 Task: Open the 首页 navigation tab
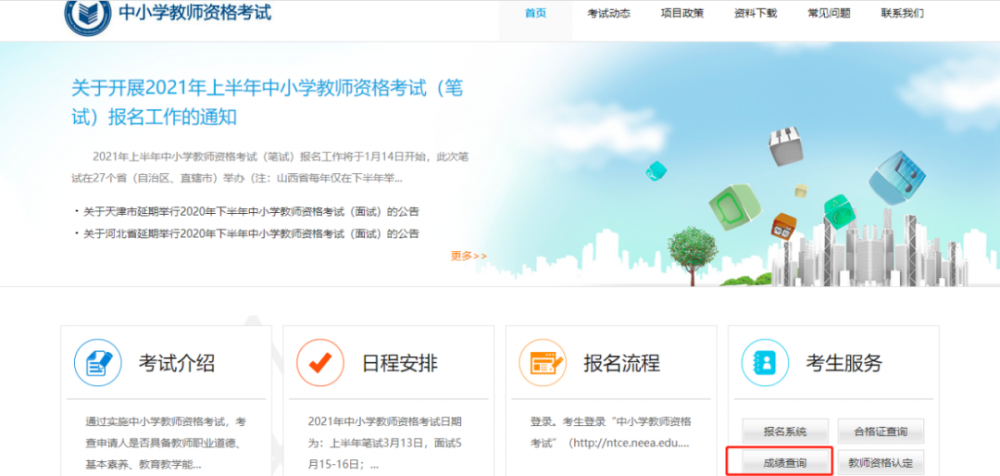tap(536, 13)
